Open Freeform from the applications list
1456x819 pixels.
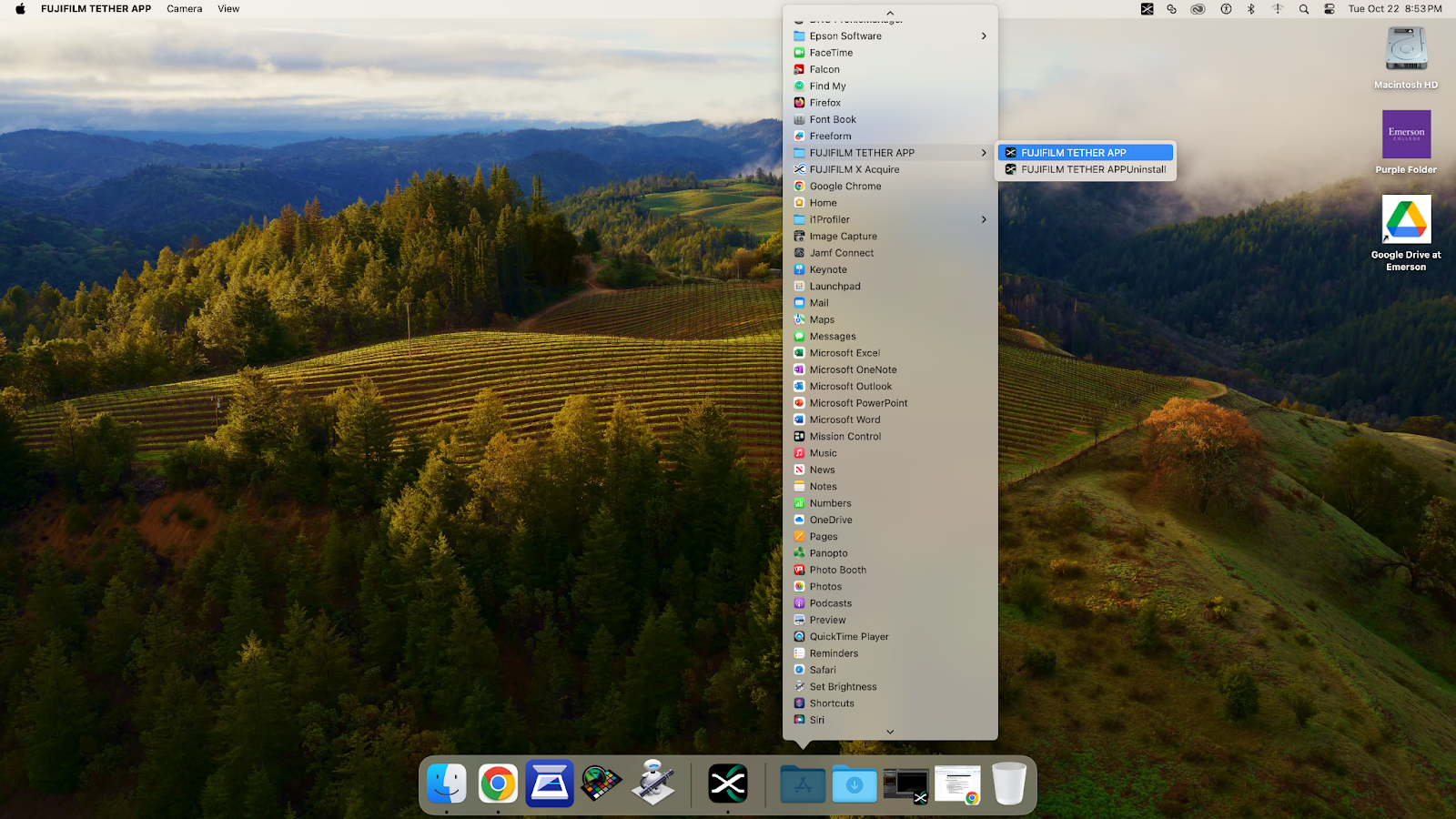tap(890, 136)
